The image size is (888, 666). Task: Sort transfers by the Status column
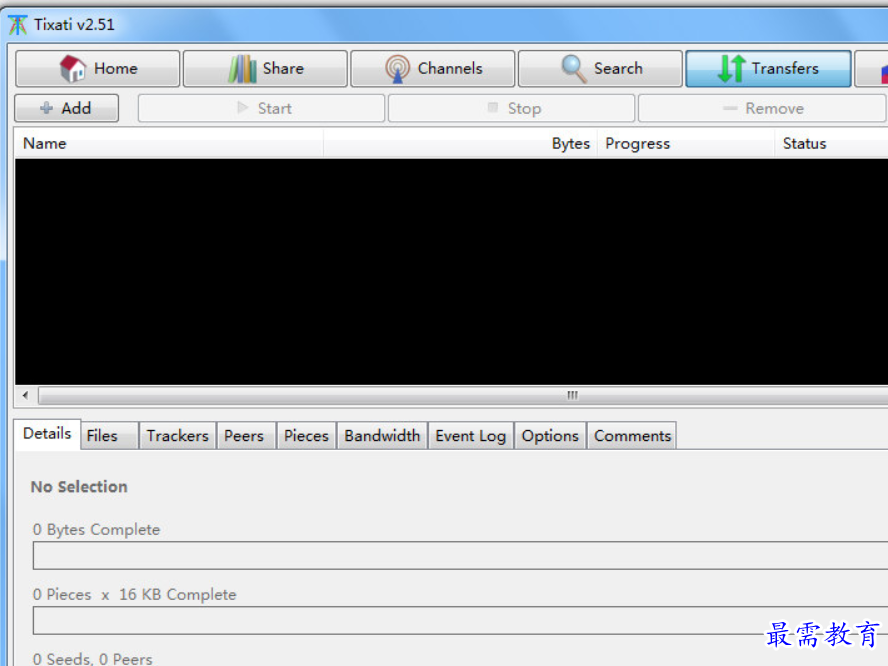tap(831, 143)
